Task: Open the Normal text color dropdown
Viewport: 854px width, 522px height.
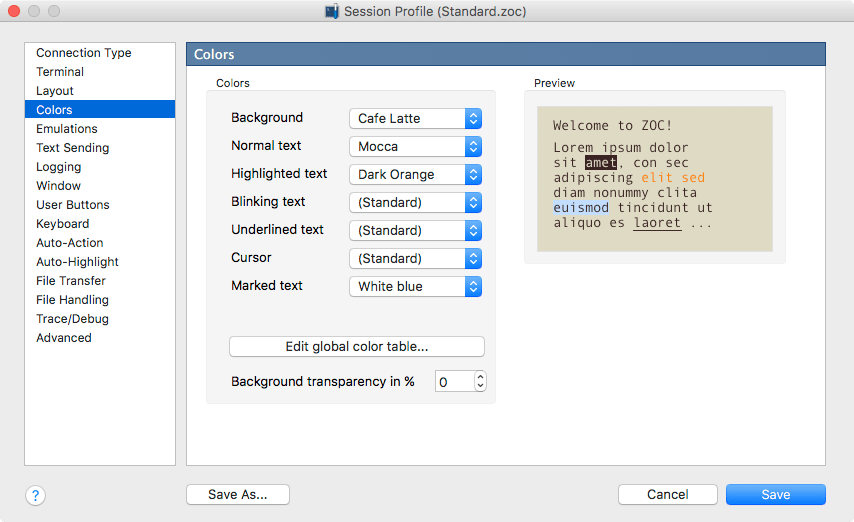Action: [416, 147]
